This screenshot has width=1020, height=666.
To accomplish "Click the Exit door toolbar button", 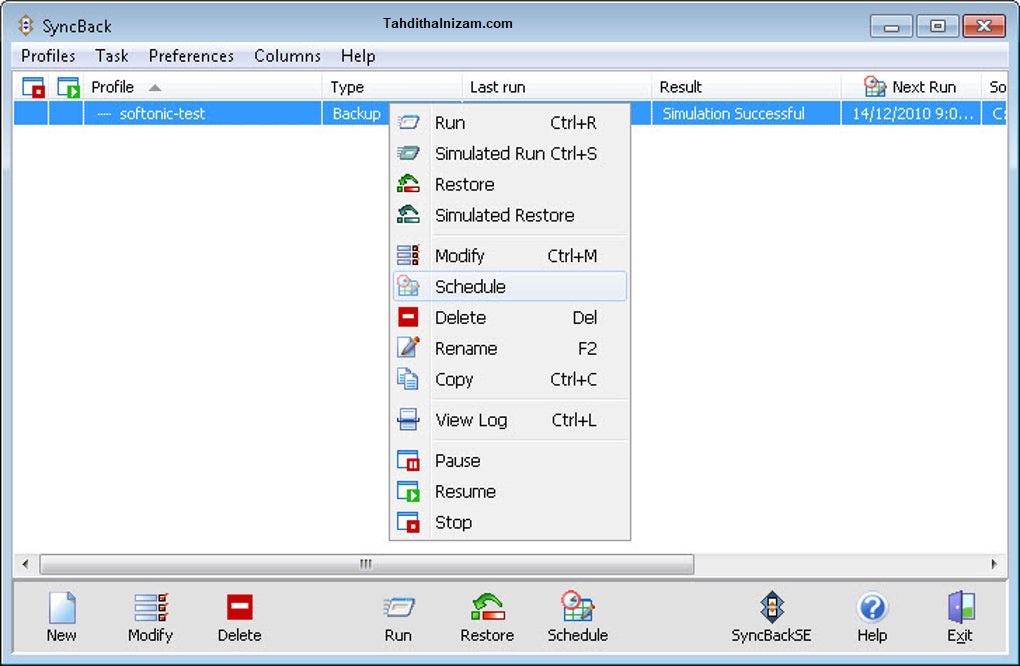I will tap(960, 617).
